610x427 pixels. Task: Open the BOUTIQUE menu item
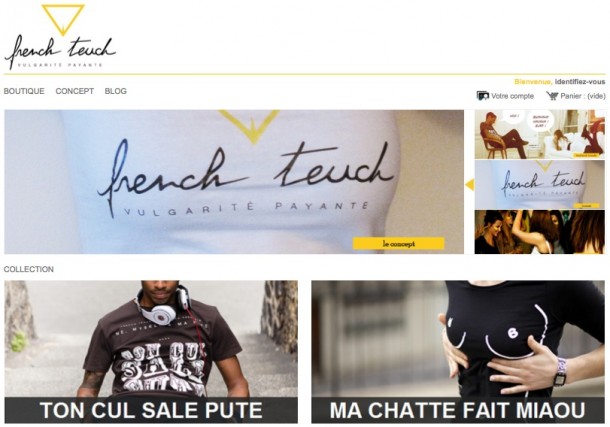24,91
